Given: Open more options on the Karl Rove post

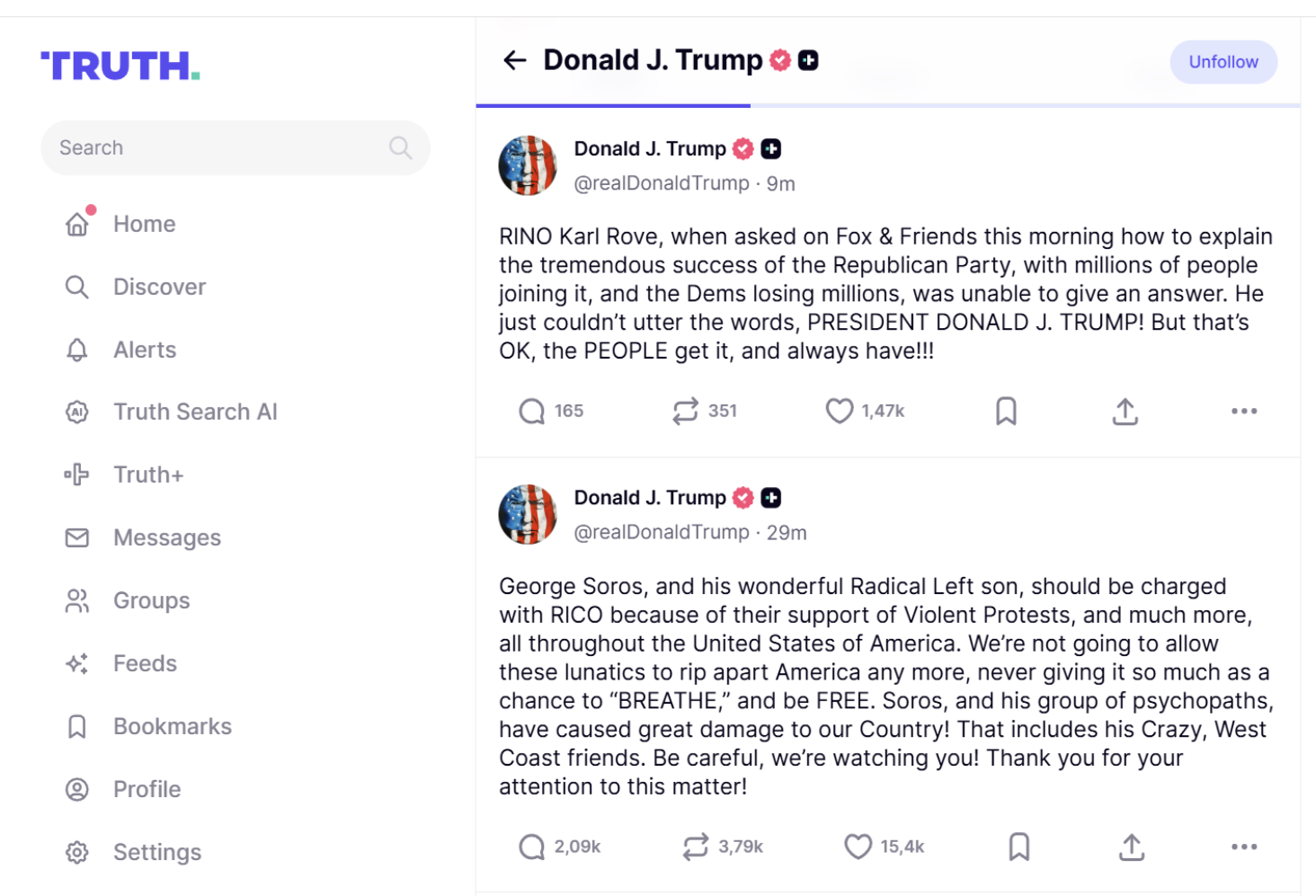Looking at the screenshot, I should click(1244, 411).
